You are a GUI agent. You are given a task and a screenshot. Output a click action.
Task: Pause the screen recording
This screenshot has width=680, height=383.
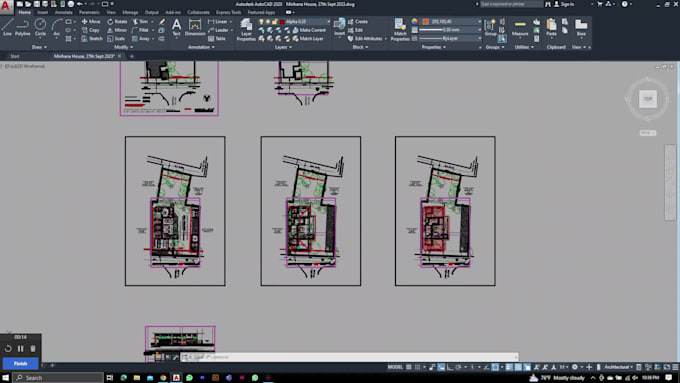[20, 349]
